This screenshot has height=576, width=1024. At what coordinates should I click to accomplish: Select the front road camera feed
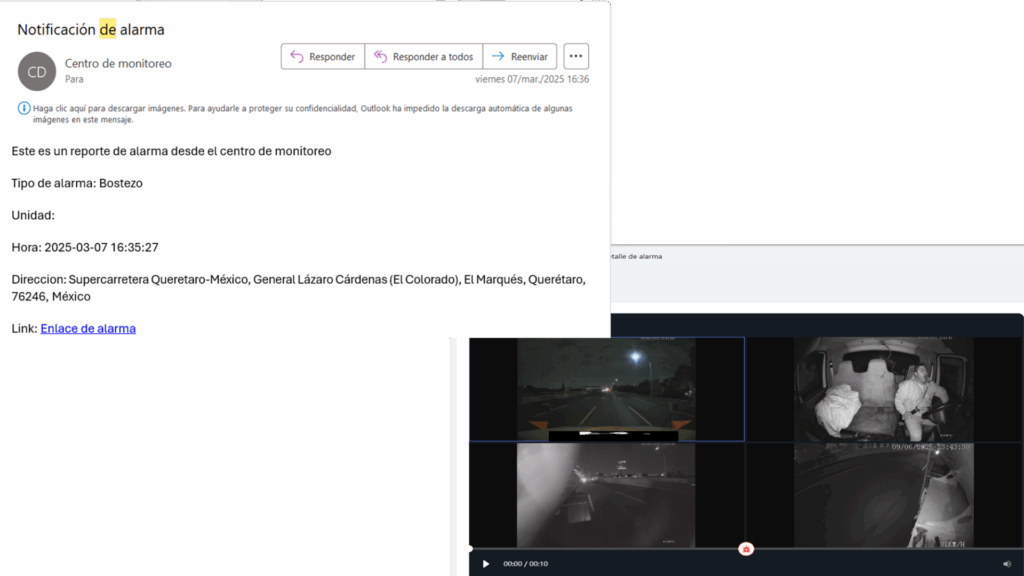[607, 389]
